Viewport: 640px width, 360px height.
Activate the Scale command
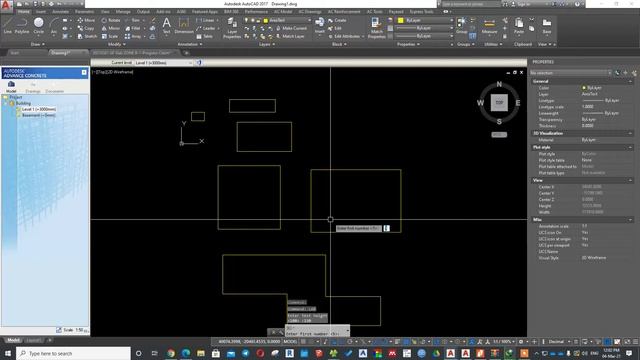pos(110,36)
